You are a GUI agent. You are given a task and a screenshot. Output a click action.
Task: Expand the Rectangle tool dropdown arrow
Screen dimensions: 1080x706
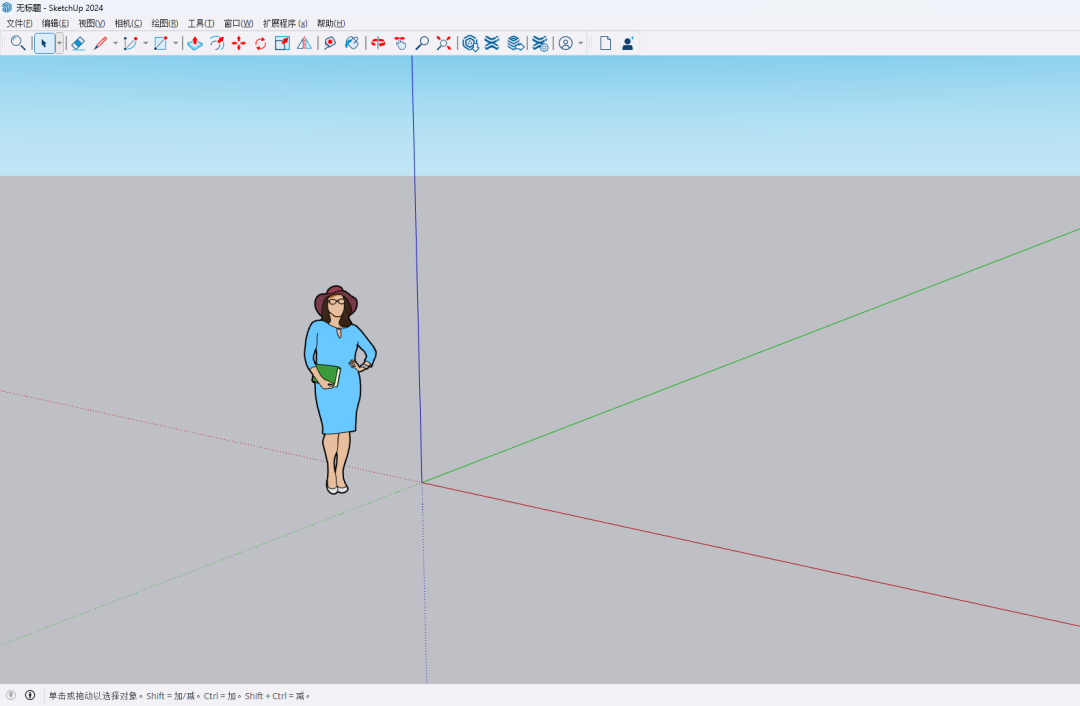[176, 43]
